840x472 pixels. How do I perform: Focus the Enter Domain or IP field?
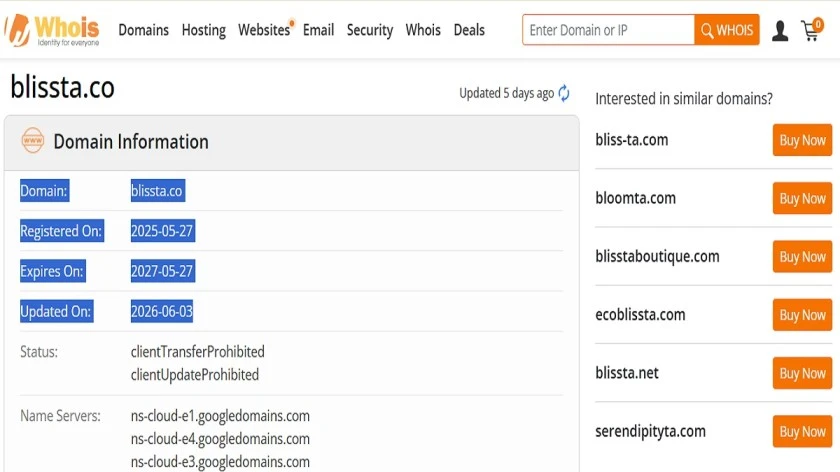tap(608, 30)
